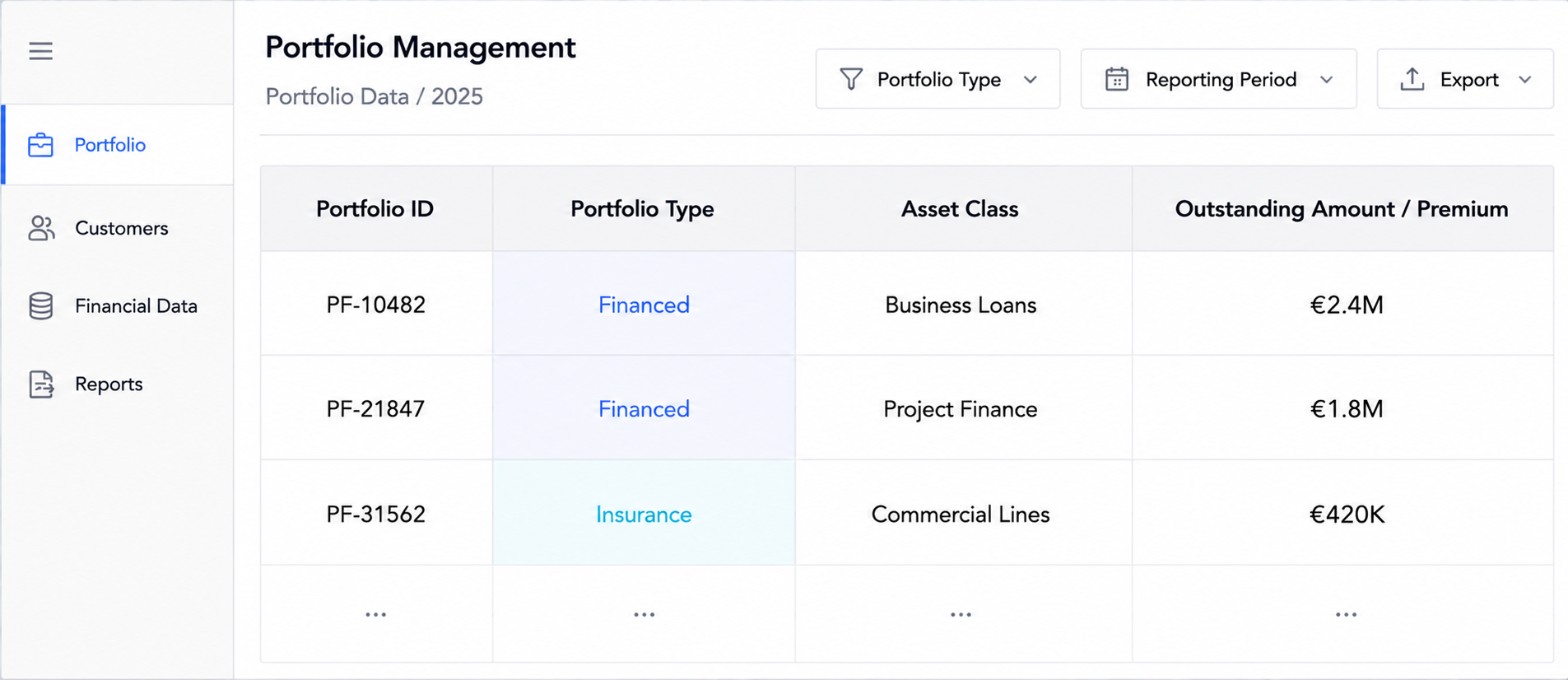The image size is (1568, 680).
Task: Expand the Portfolio Type dropdown chevron
Action: (x=1031, y=80)
